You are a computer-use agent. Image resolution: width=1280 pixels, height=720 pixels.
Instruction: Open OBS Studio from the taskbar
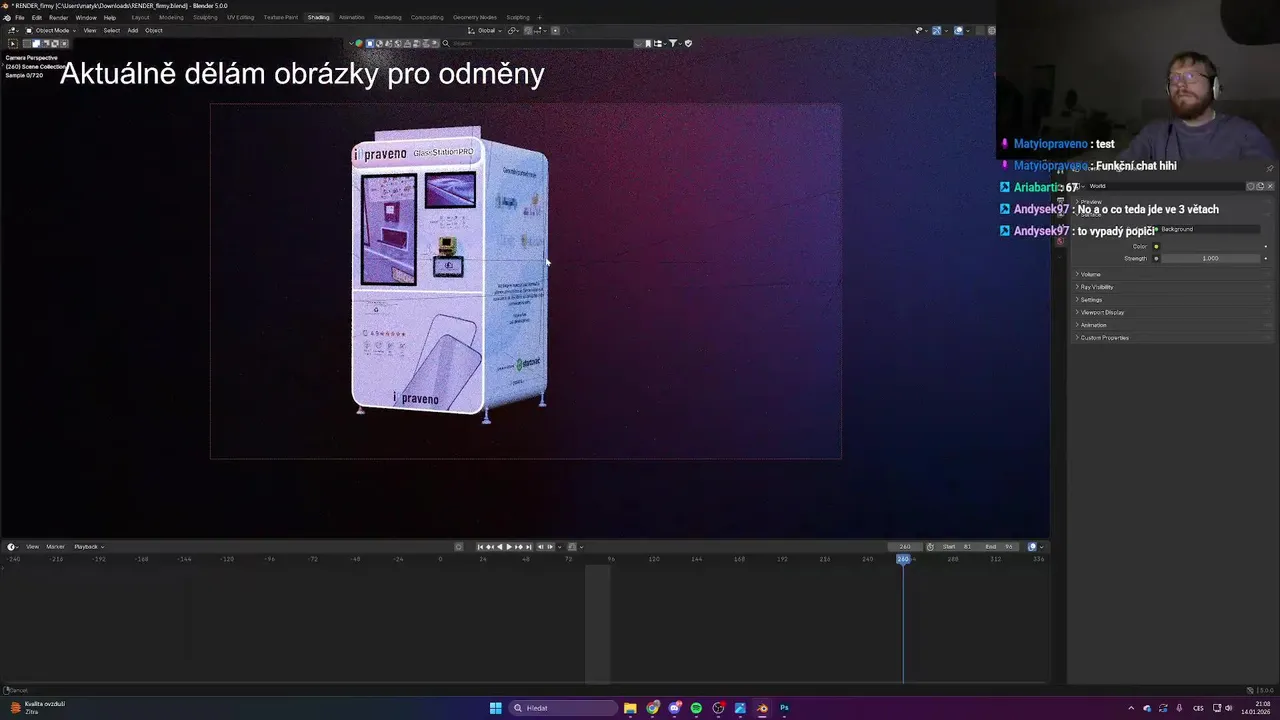click(x=718, y=708)
